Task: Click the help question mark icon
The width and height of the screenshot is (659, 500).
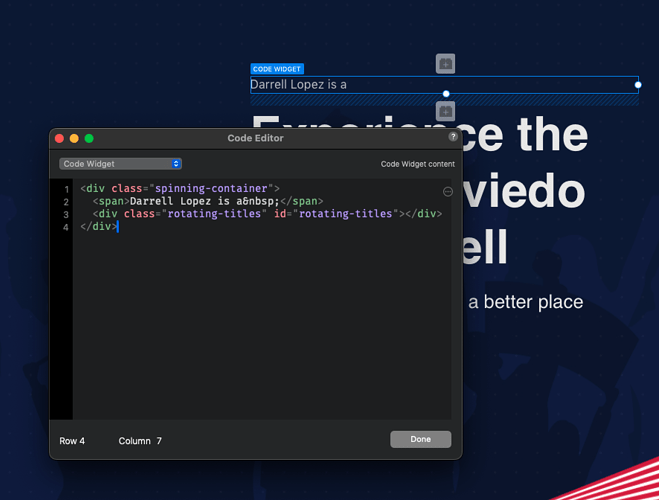Action: 453,137
